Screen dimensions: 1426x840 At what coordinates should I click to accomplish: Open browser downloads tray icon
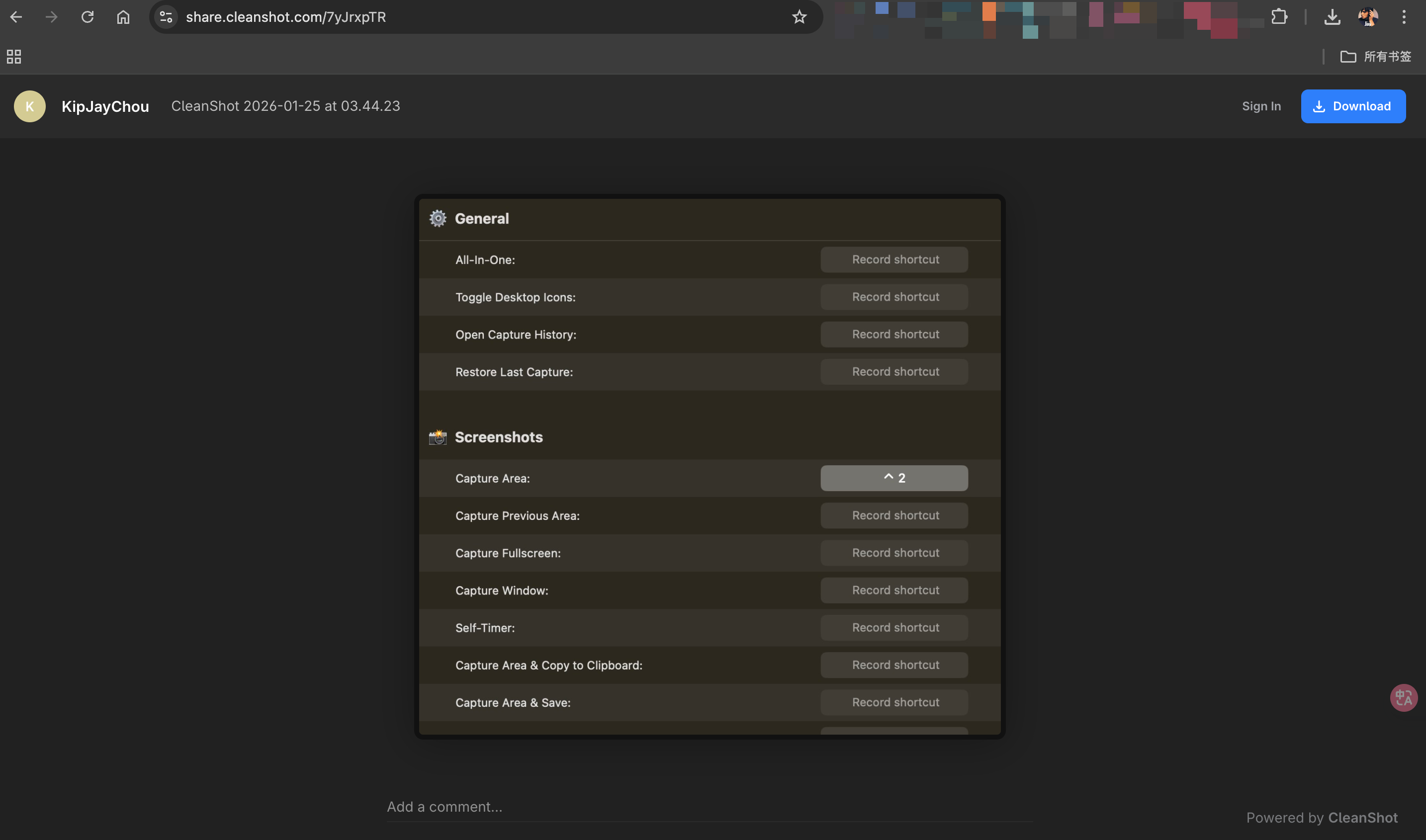1332,17
